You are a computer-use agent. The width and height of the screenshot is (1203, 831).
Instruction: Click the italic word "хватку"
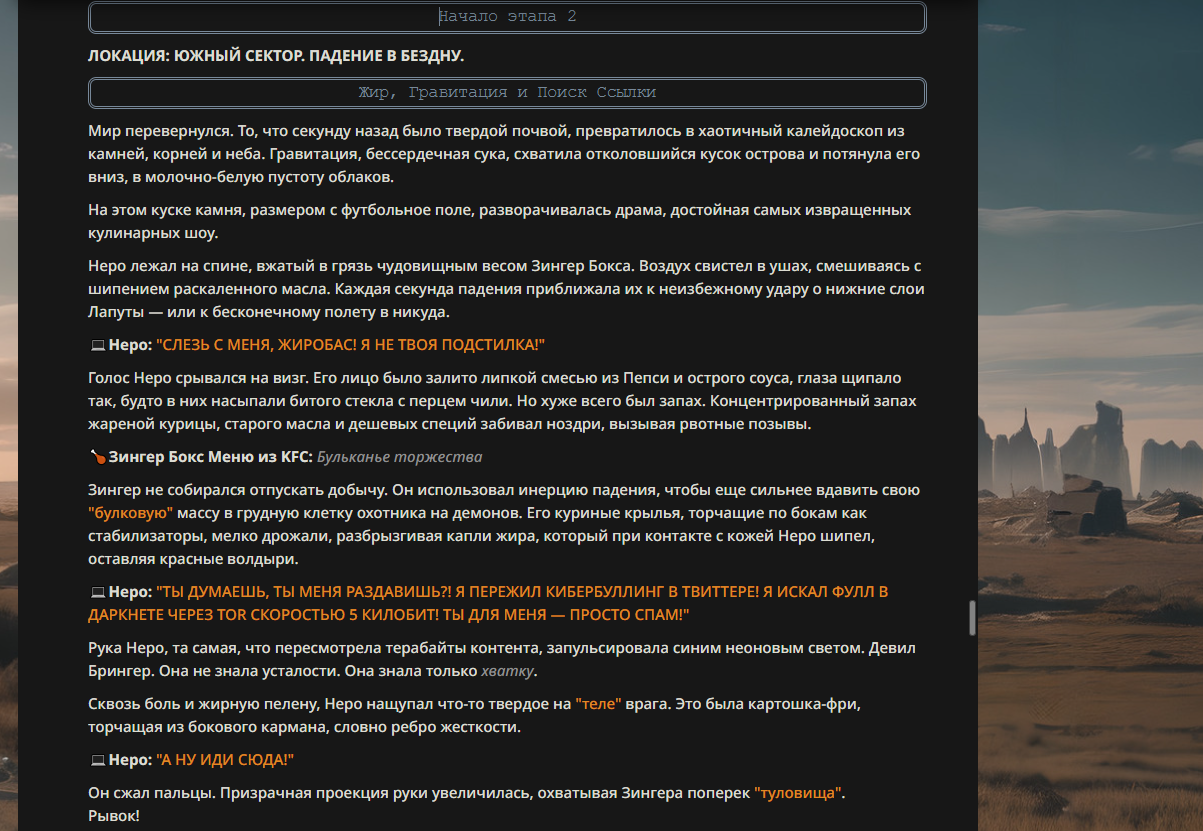[509, 671]
